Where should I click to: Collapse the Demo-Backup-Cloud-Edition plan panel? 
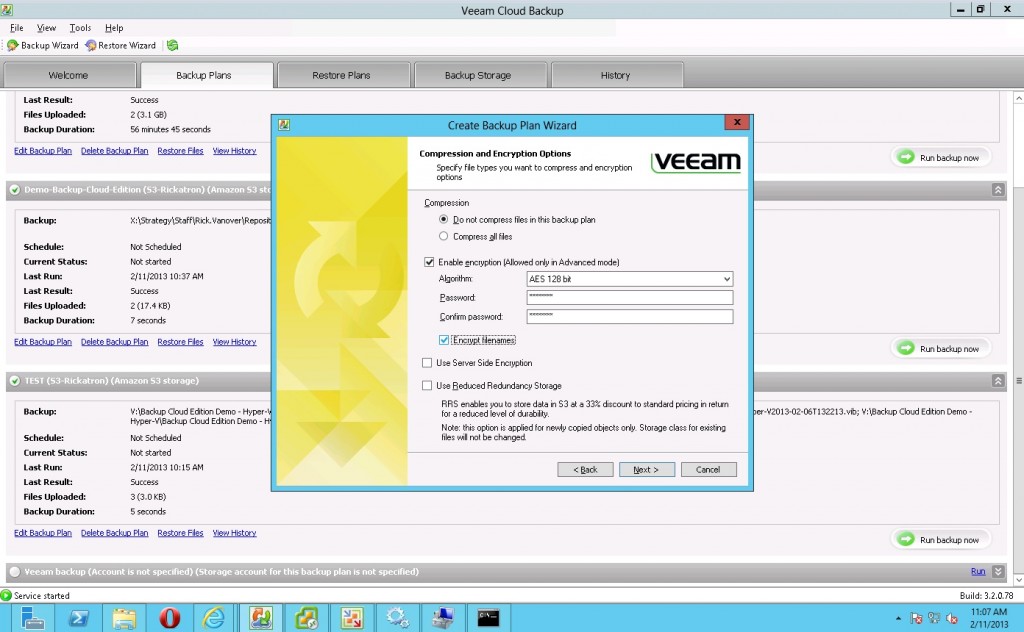coord(998,190)
